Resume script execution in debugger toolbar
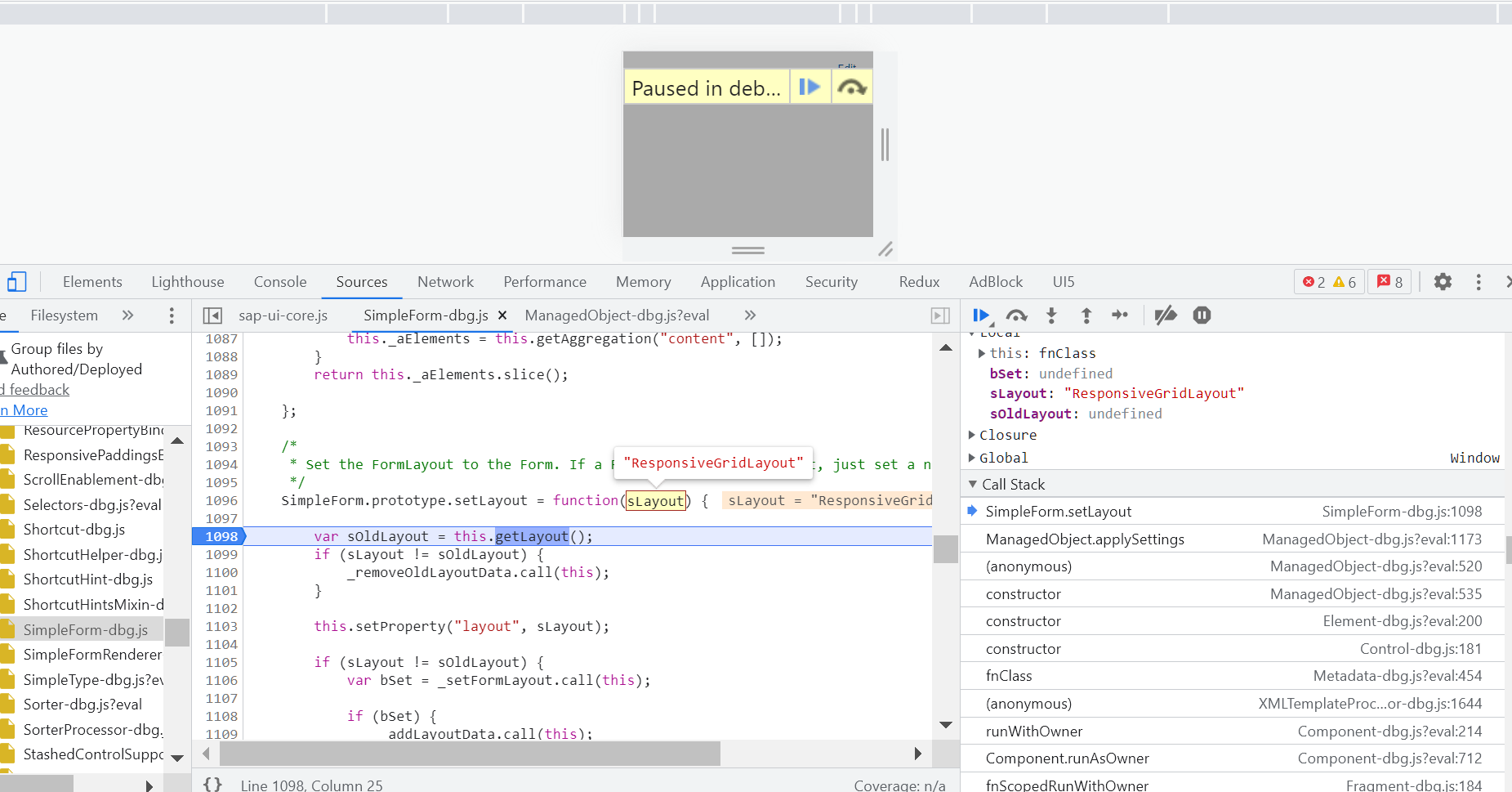The image size is (1512, 792). coord(982,315)
